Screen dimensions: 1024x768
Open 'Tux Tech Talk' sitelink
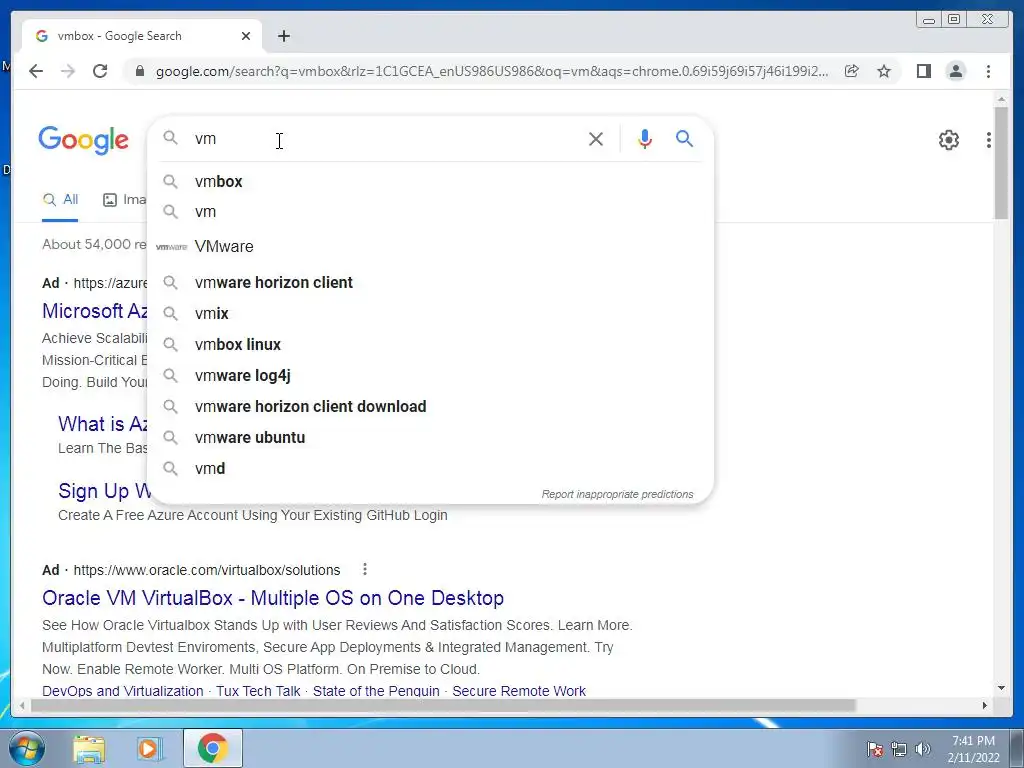[258, 691]
